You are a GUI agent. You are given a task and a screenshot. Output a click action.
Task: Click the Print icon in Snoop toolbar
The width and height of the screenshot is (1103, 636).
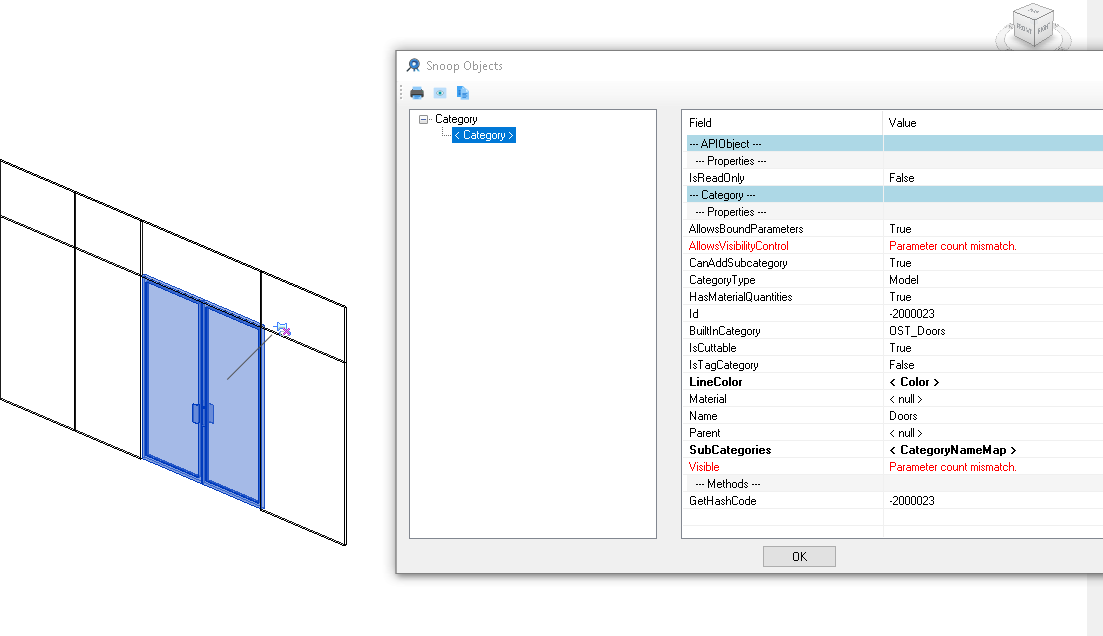(417, 93)
